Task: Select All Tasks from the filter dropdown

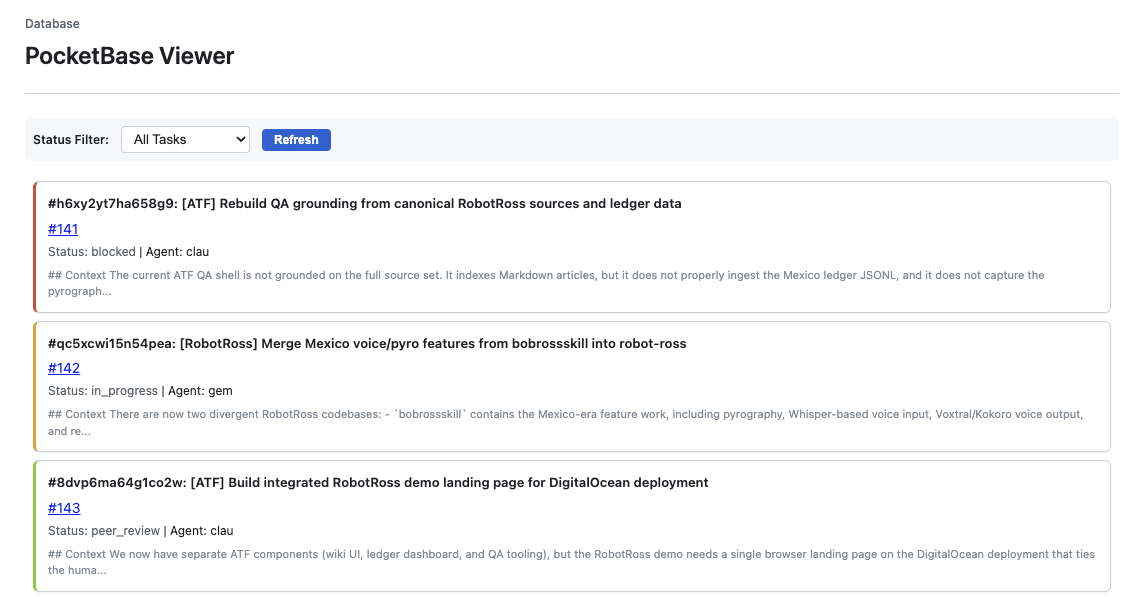Action: pyautogui.click(x=185, y=139)
